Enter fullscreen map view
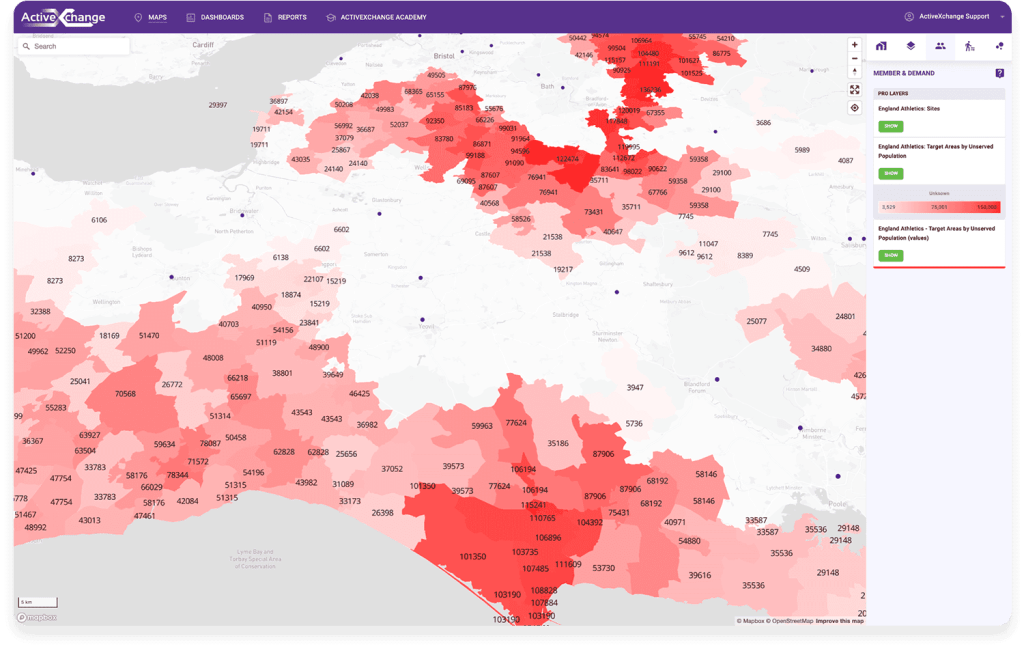 (854, 89)
